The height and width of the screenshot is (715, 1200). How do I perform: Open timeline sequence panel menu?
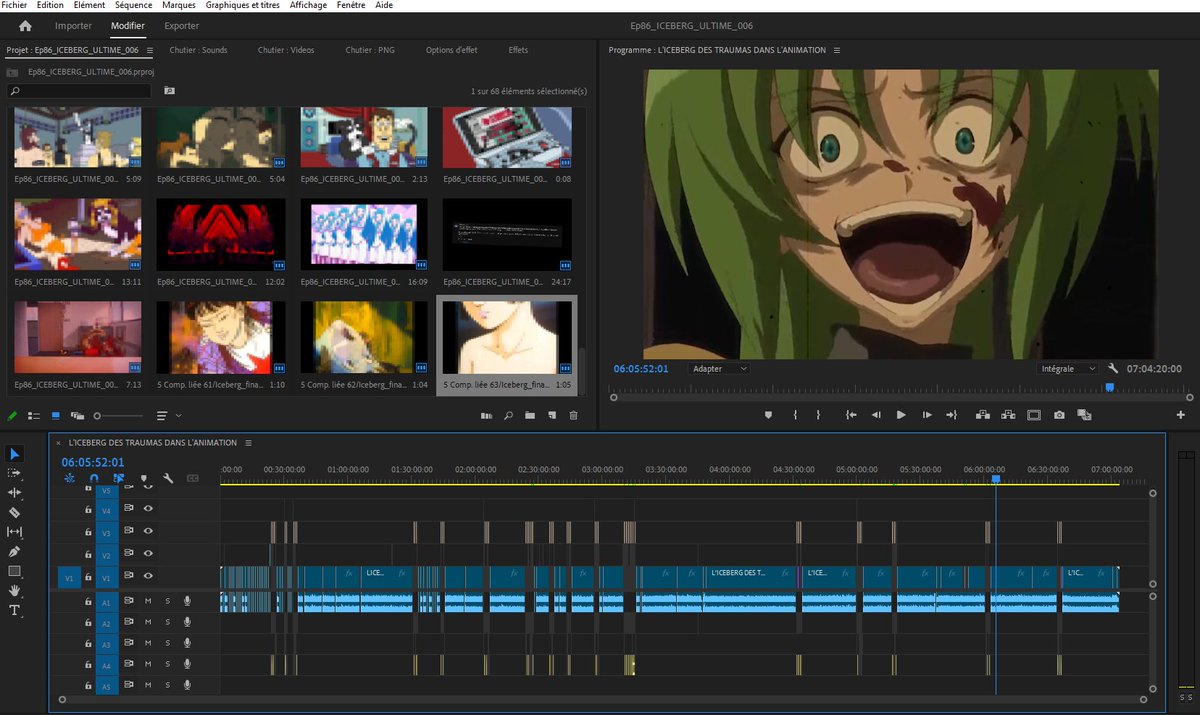pos(248,442)
